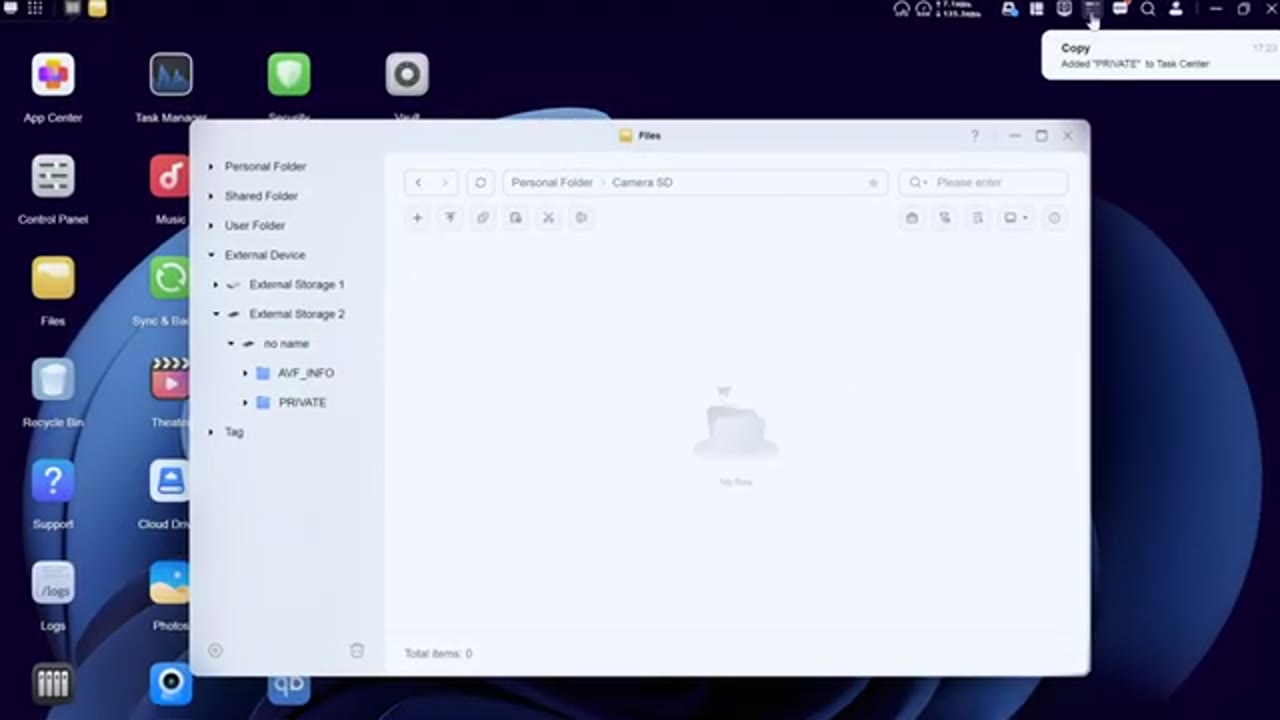Image resolution: width=1280 pixels, height=720 pixels.
Task: Go forward with the next-folder arrow
Action: [445, 183]
